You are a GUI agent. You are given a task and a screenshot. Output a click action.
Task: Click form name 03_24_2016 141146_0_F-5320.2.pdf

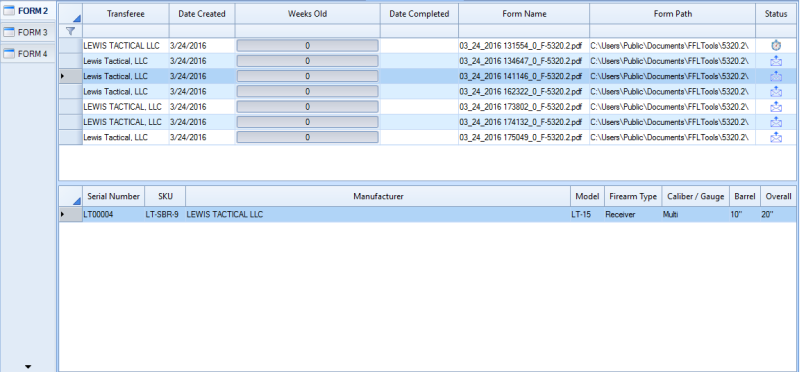coord(520,76)
